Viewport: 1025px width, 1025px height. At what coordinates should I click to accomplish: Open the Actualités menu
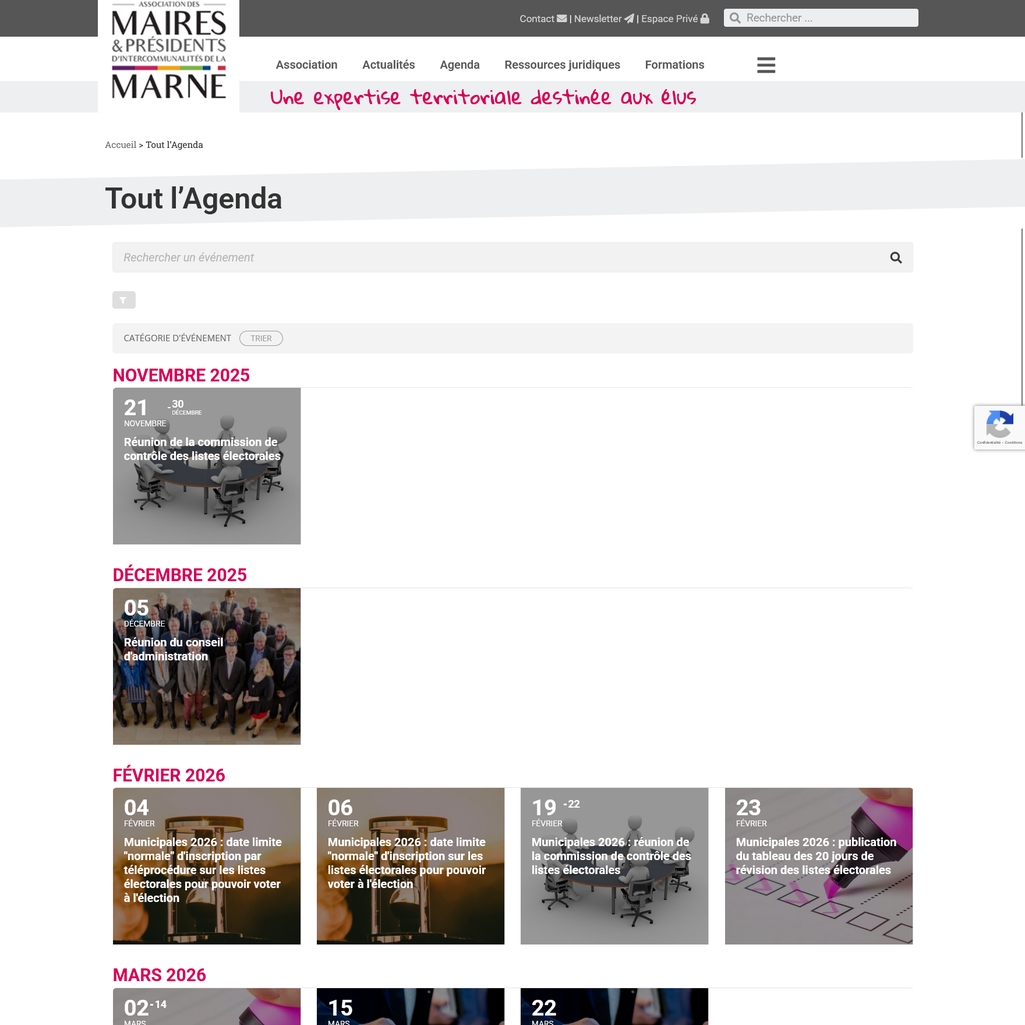point(388,65)
